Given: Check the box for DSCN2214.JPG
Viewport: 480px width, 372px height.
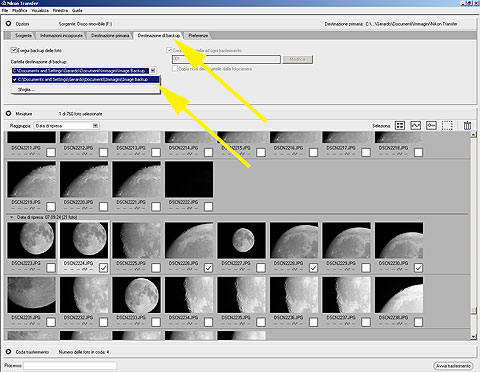Looking at the screenshot, I should click(x=208, y=152).
